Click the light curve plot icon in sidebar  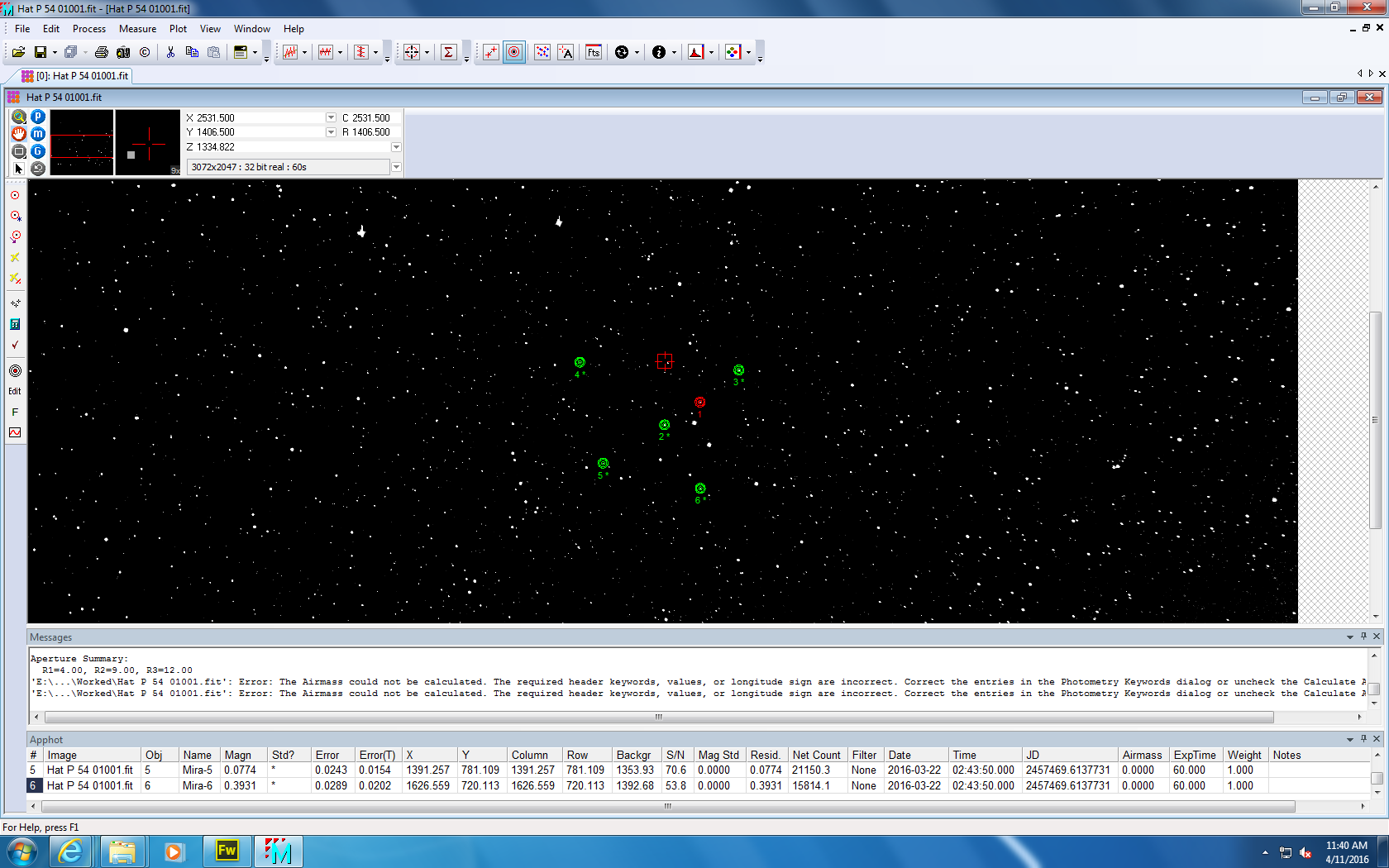15,432
